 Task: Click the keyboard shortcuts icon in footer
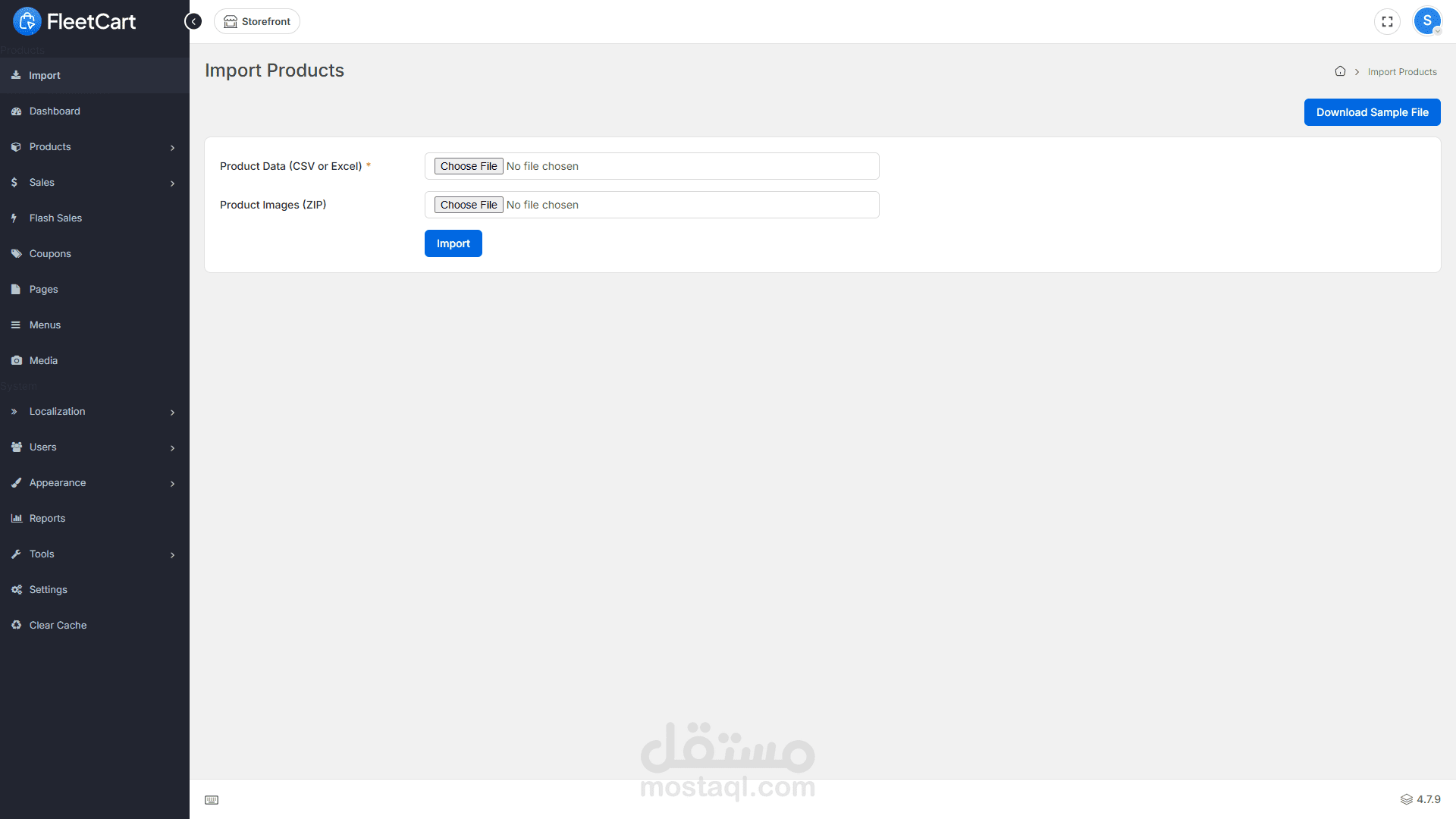212,800
